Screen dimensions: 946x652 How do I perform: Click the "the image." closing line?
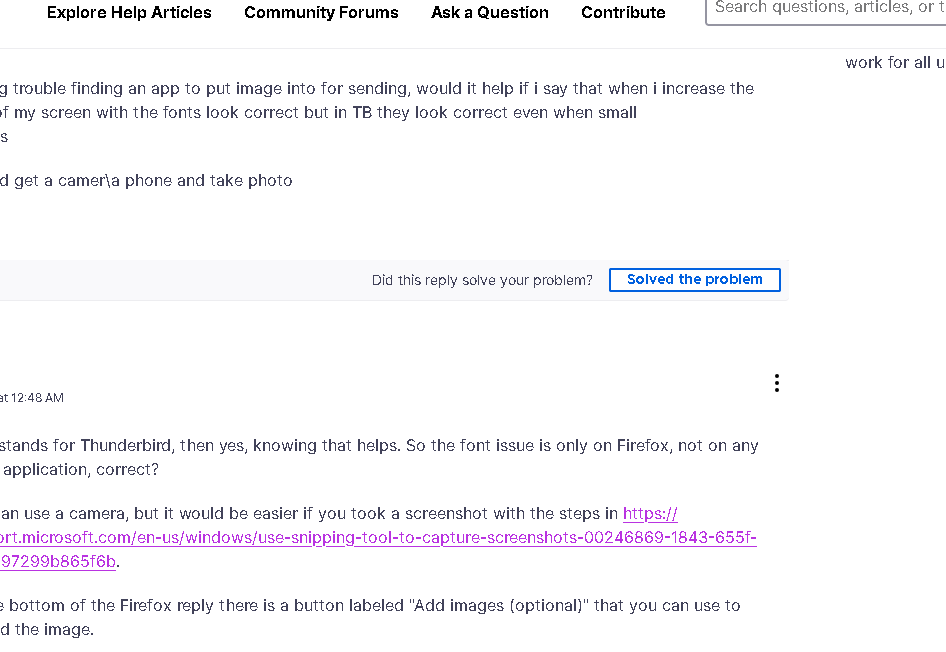47,629
